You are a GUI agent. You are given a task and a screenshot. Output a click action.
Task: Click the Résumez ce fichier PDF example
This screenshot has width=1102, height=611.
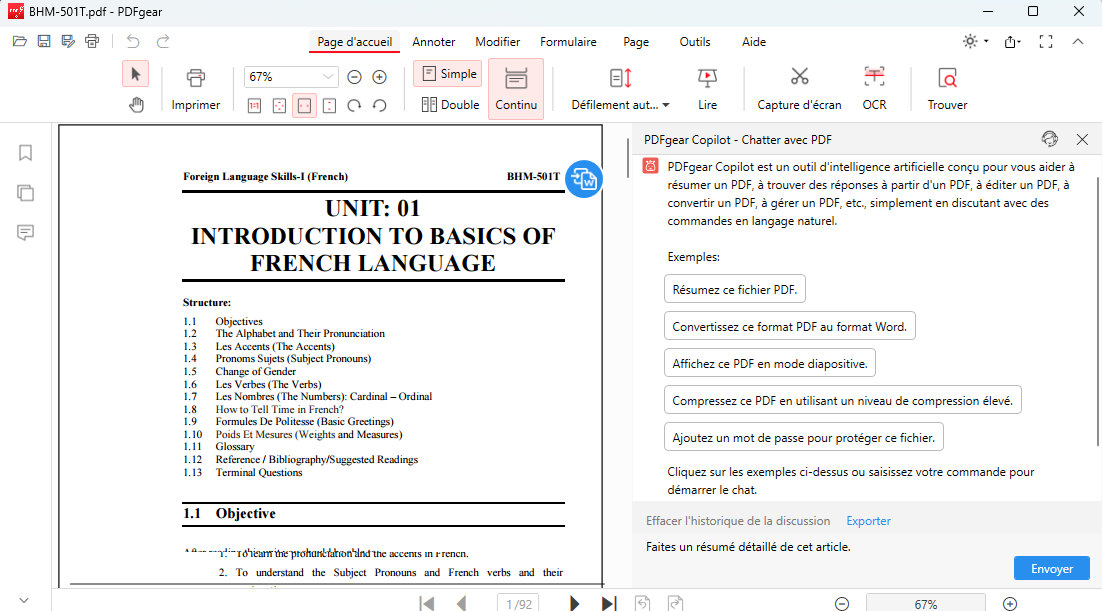coord(734,288)
